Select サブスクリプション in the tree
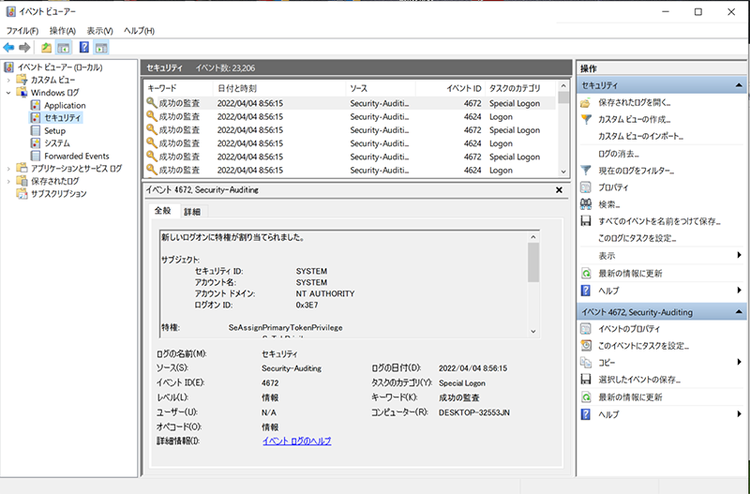Screen dimensions: 750x494 58,194
